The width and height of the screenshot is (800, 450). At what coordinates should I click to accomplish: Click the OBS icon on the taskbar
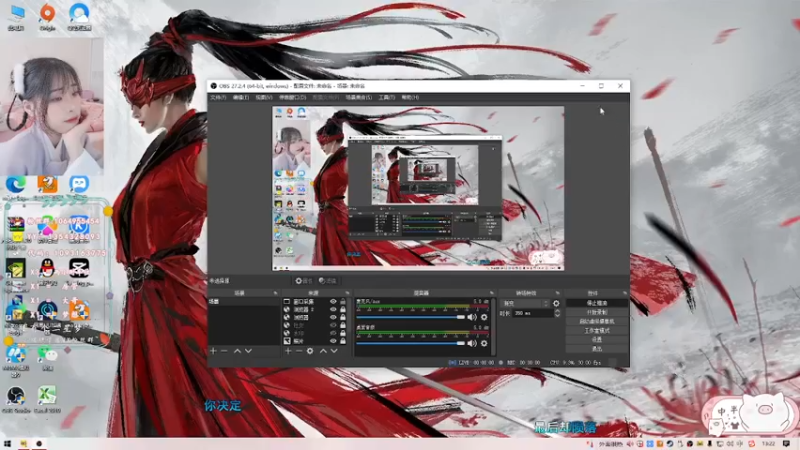39,444
